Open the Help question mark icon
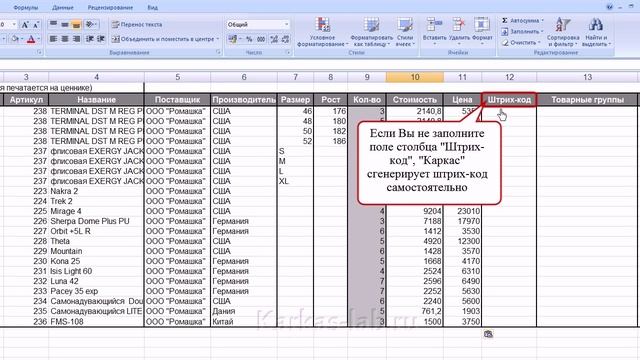 point(609,7)
